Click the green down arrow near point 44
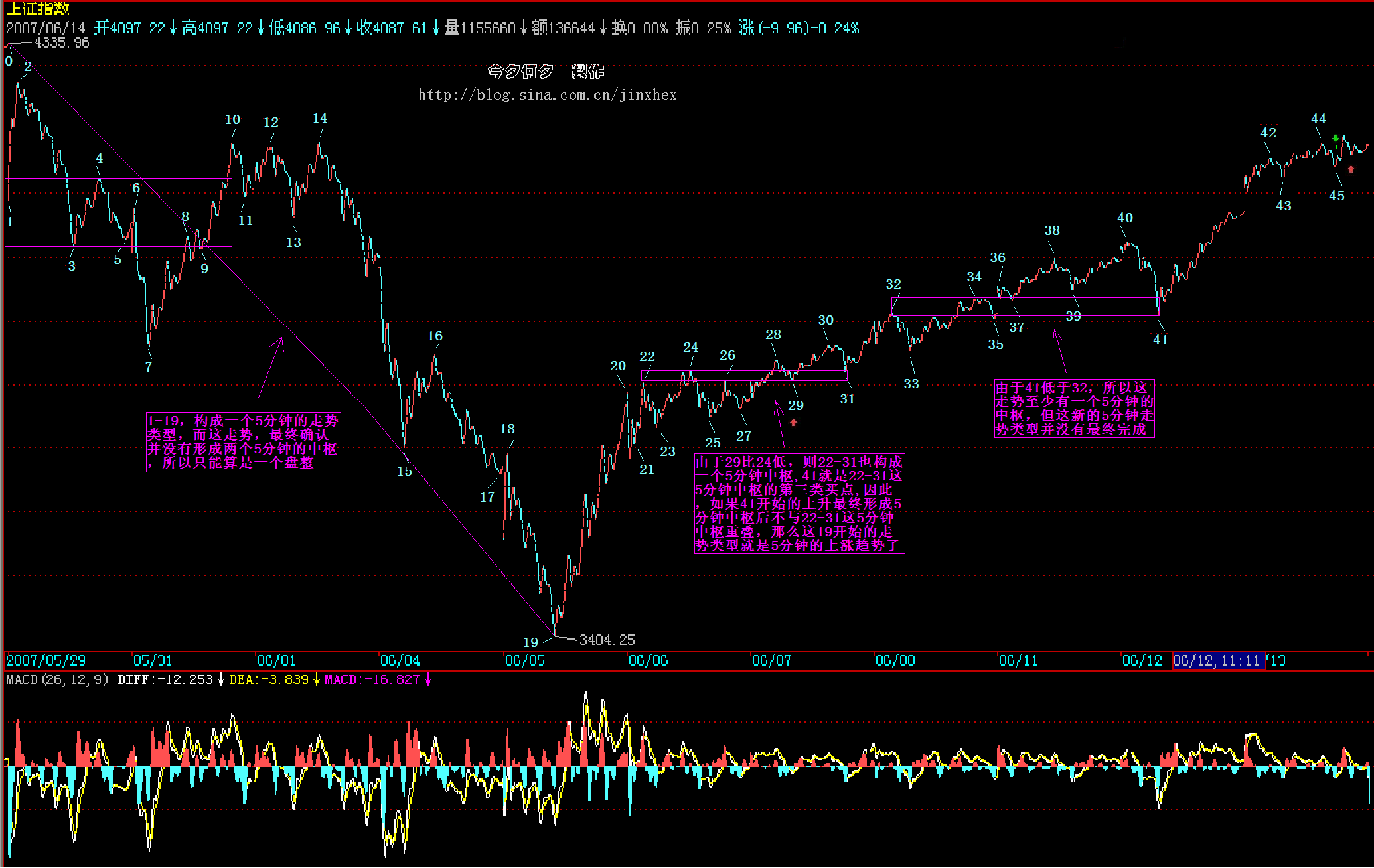 1336,139
